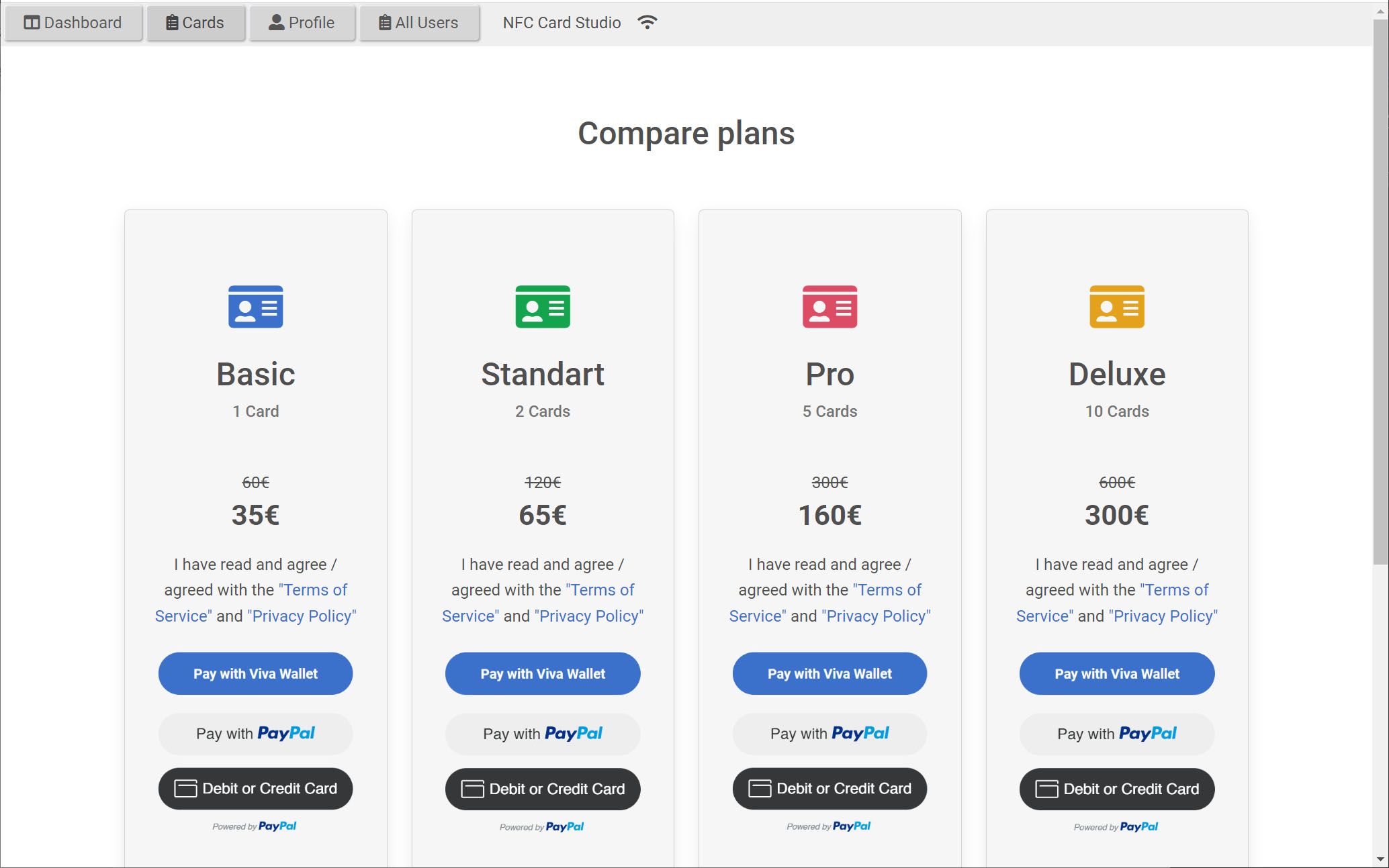Image resolution: width=1389 pixels, height=868 pixels.
Task: Choose Viva Wallet for the Pro plan
Action: click(830, 673)
